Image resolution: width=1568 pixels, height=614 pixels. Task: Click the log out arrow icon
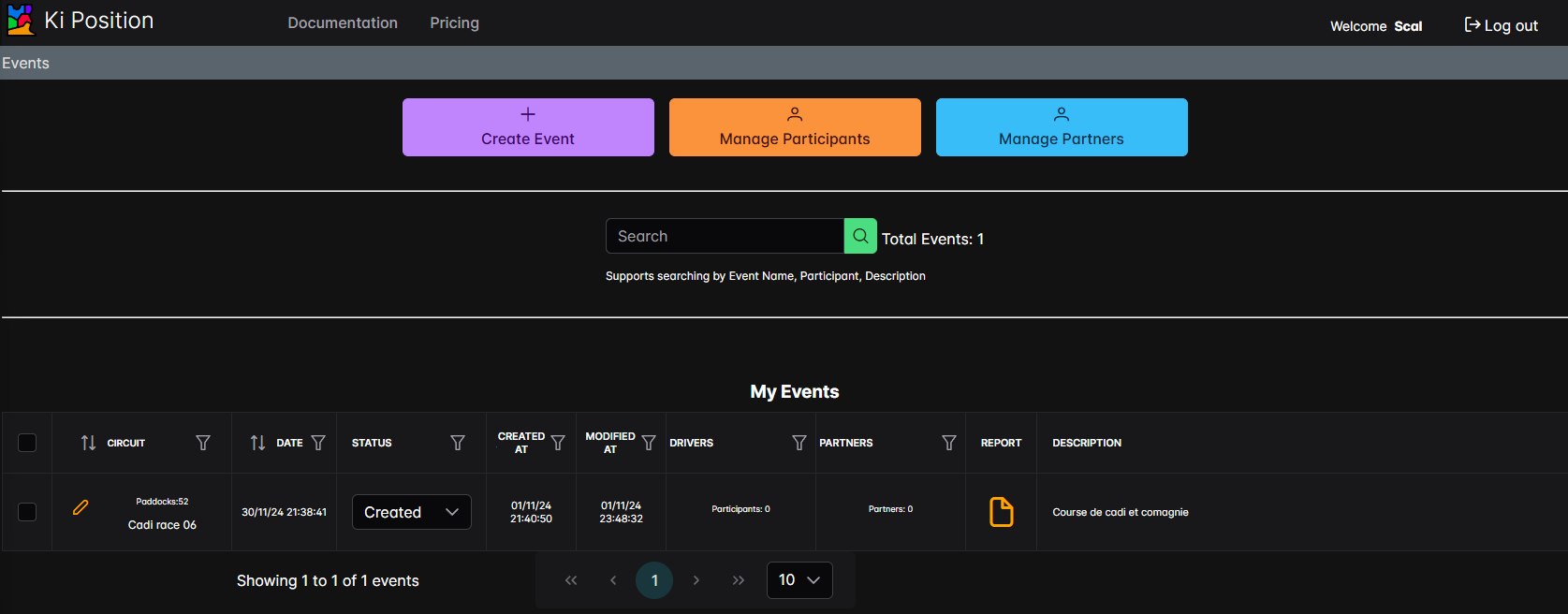click(1473, 25)
